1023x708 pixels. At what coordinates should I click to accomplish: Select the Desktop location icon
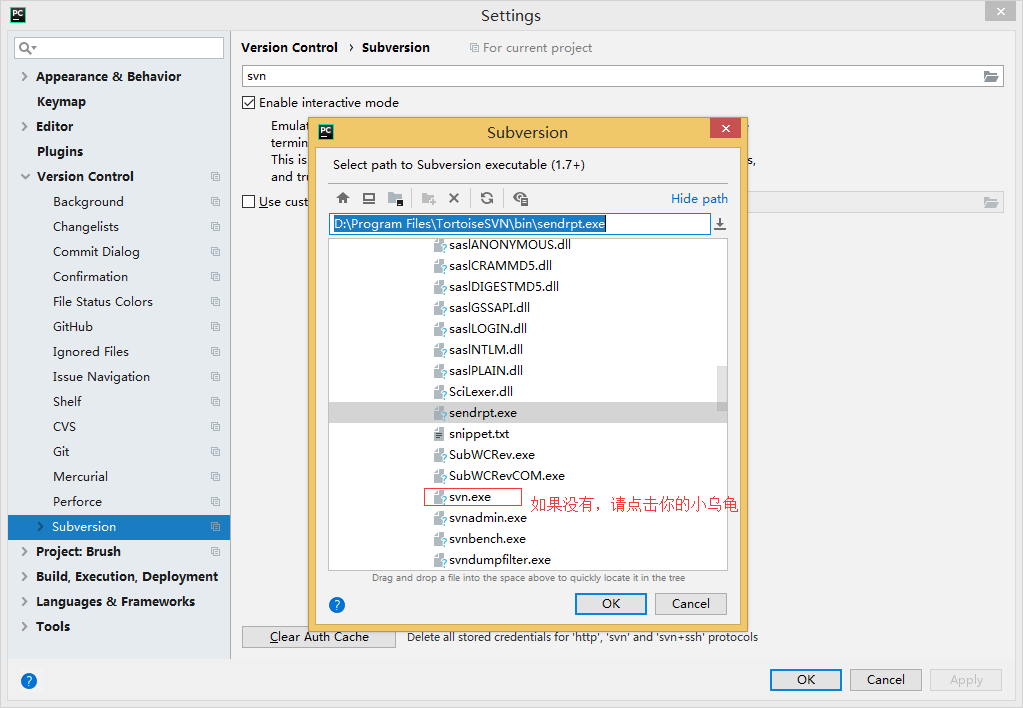pos(368,198)
